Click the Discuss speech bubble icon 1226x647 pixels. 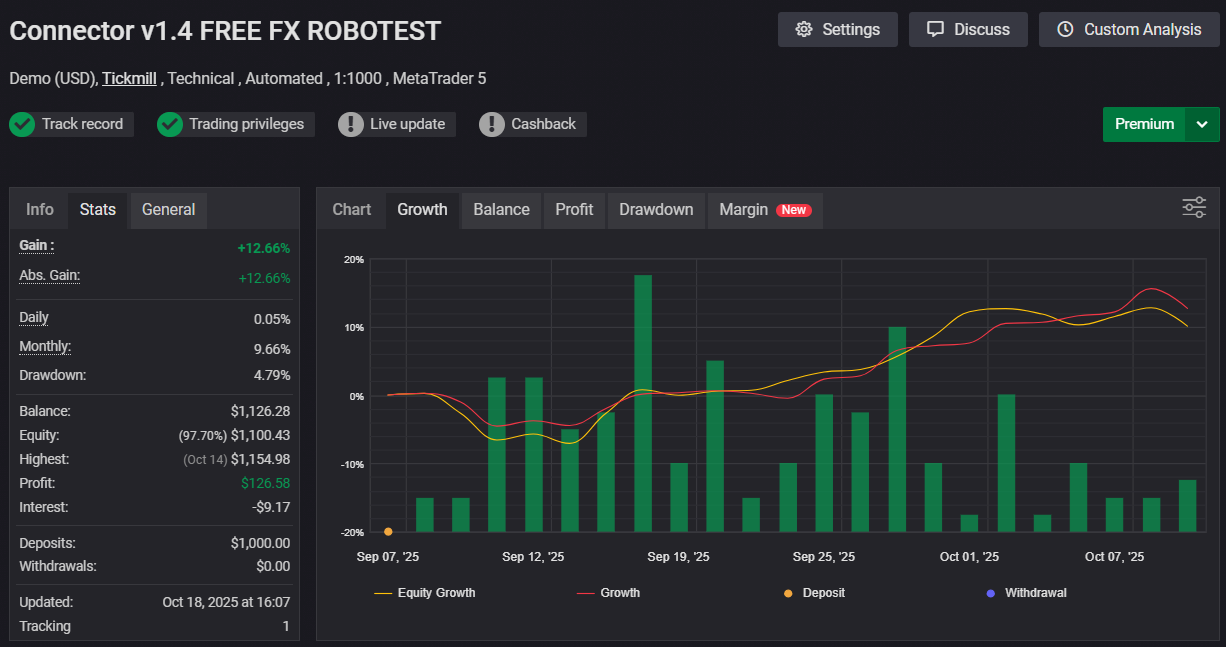point(935,30)
